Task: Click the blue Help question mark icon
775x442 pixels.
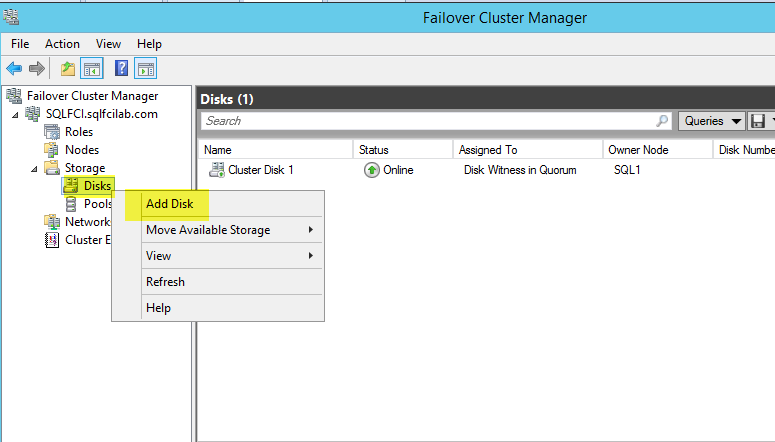Action: tap(121, 68)
